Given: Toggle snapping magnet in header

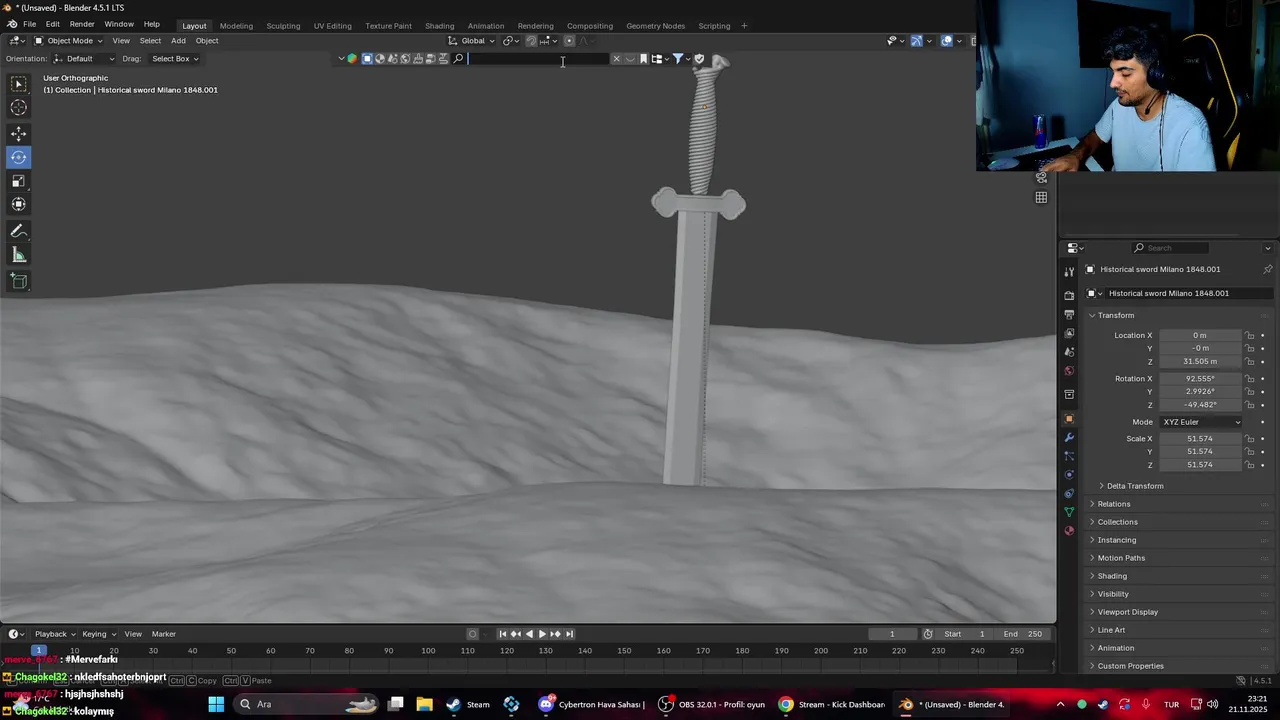Looking at the screenshot, I should 531,41.
